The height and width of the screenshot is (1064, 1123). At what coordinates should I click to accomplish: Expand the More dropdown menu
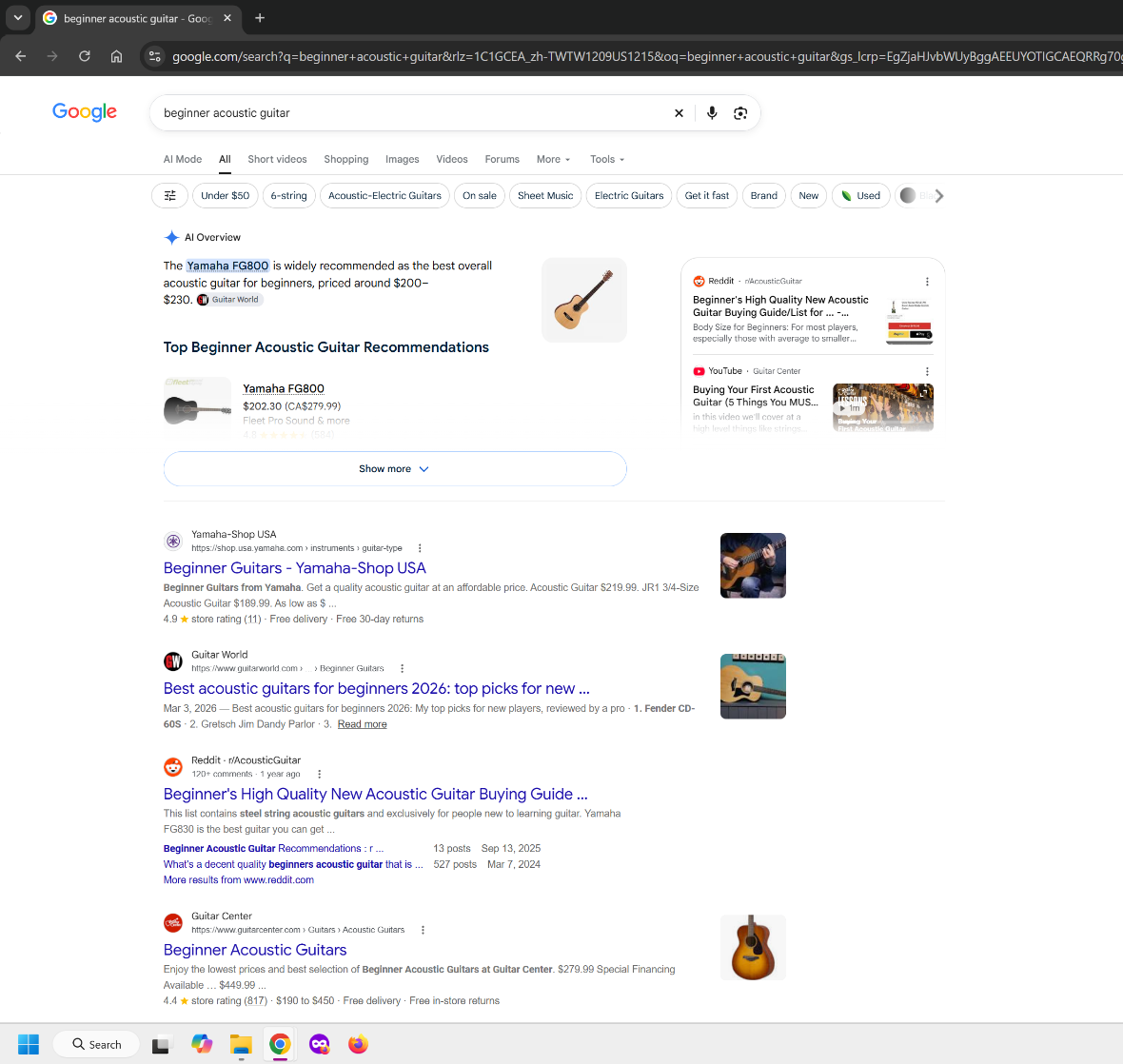(x=554, y=159)
